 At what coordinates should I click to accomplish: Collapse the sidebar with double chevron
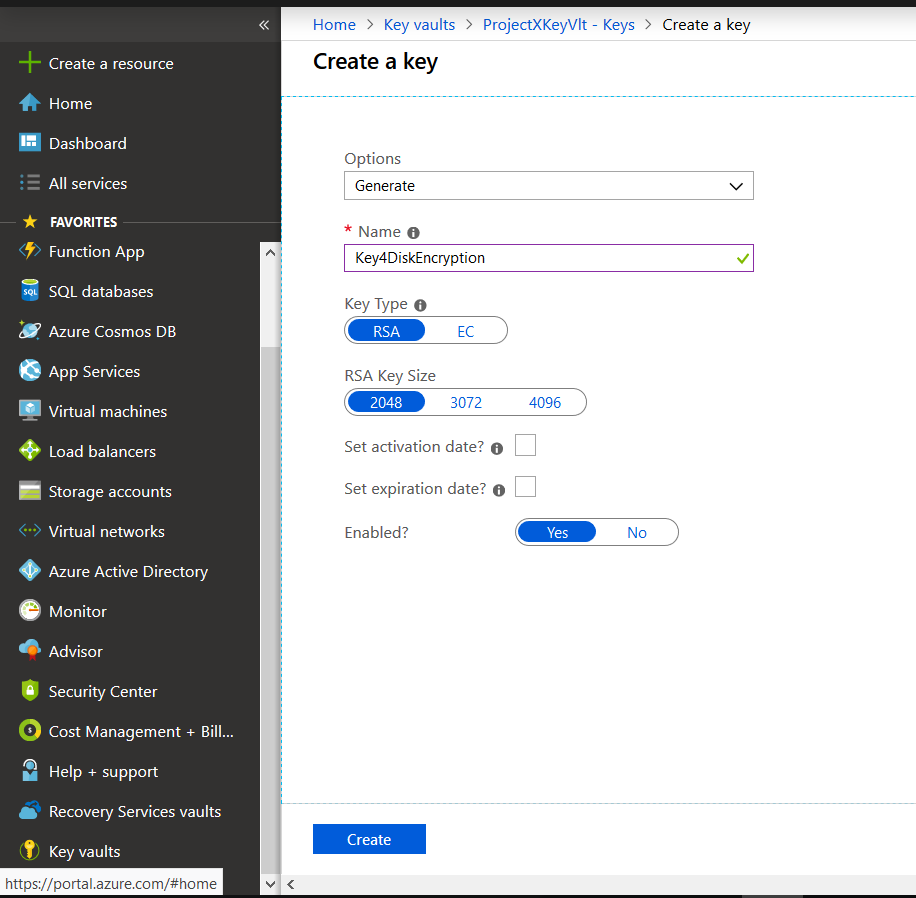coord(264,25)
